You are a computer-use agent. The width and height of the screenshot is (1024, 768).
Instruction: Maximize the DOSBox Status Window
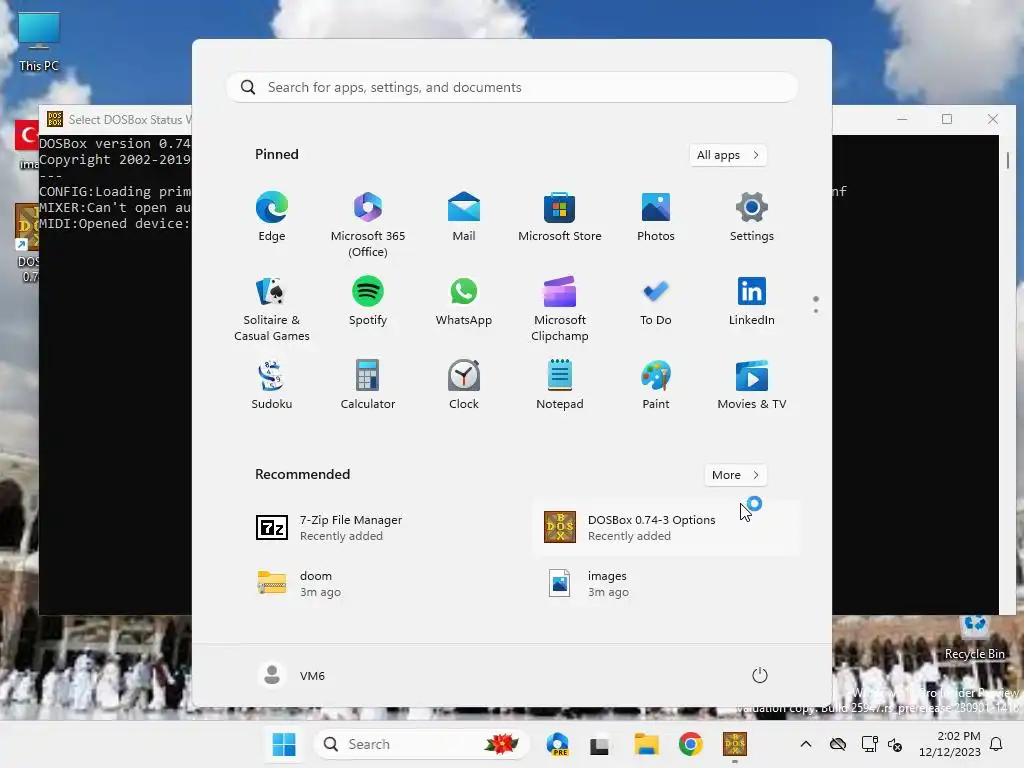pos(947,119)
